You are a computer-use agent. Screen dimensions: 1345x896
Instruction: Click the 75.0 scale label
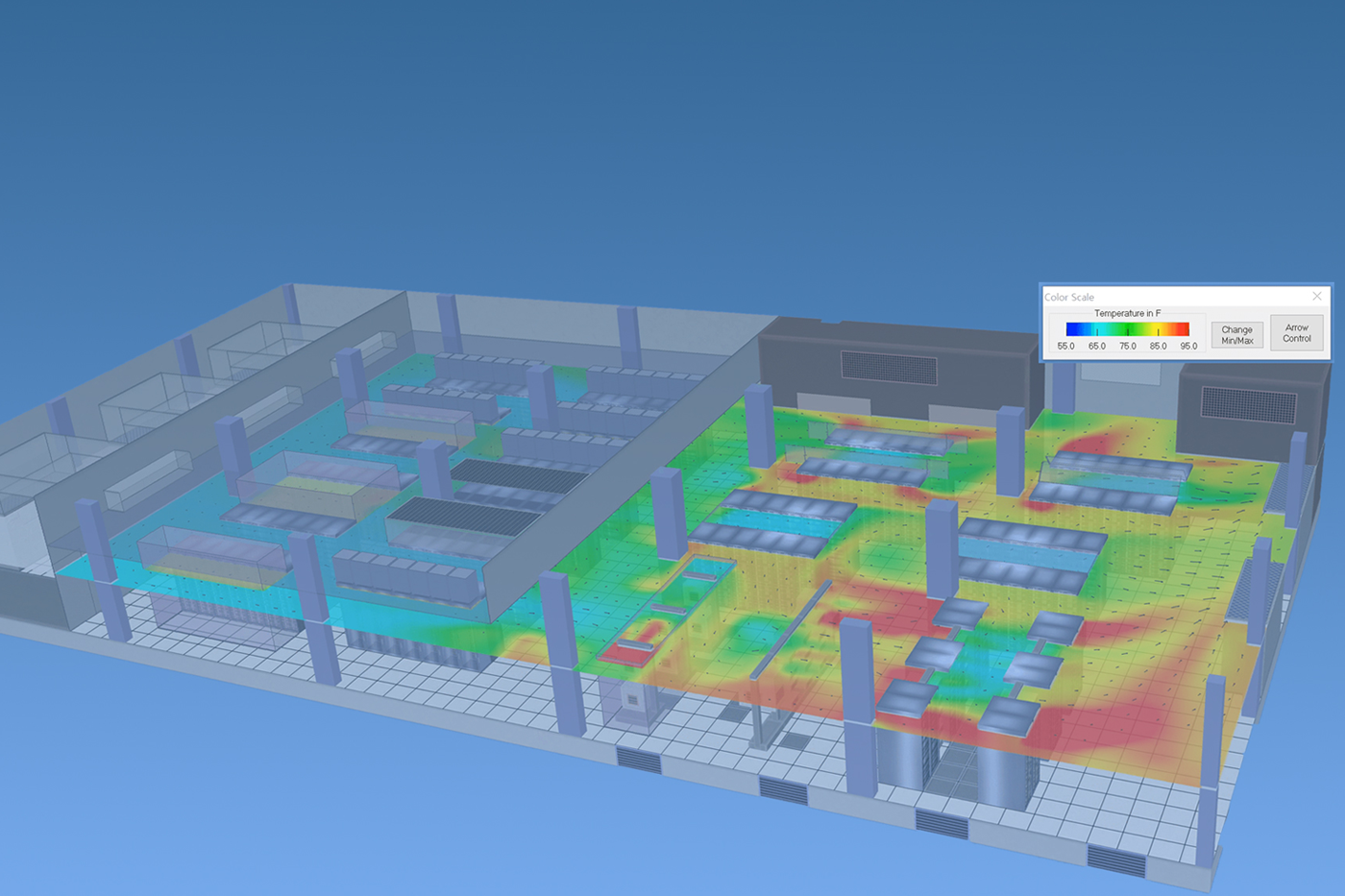click(x=1127, y=346)
